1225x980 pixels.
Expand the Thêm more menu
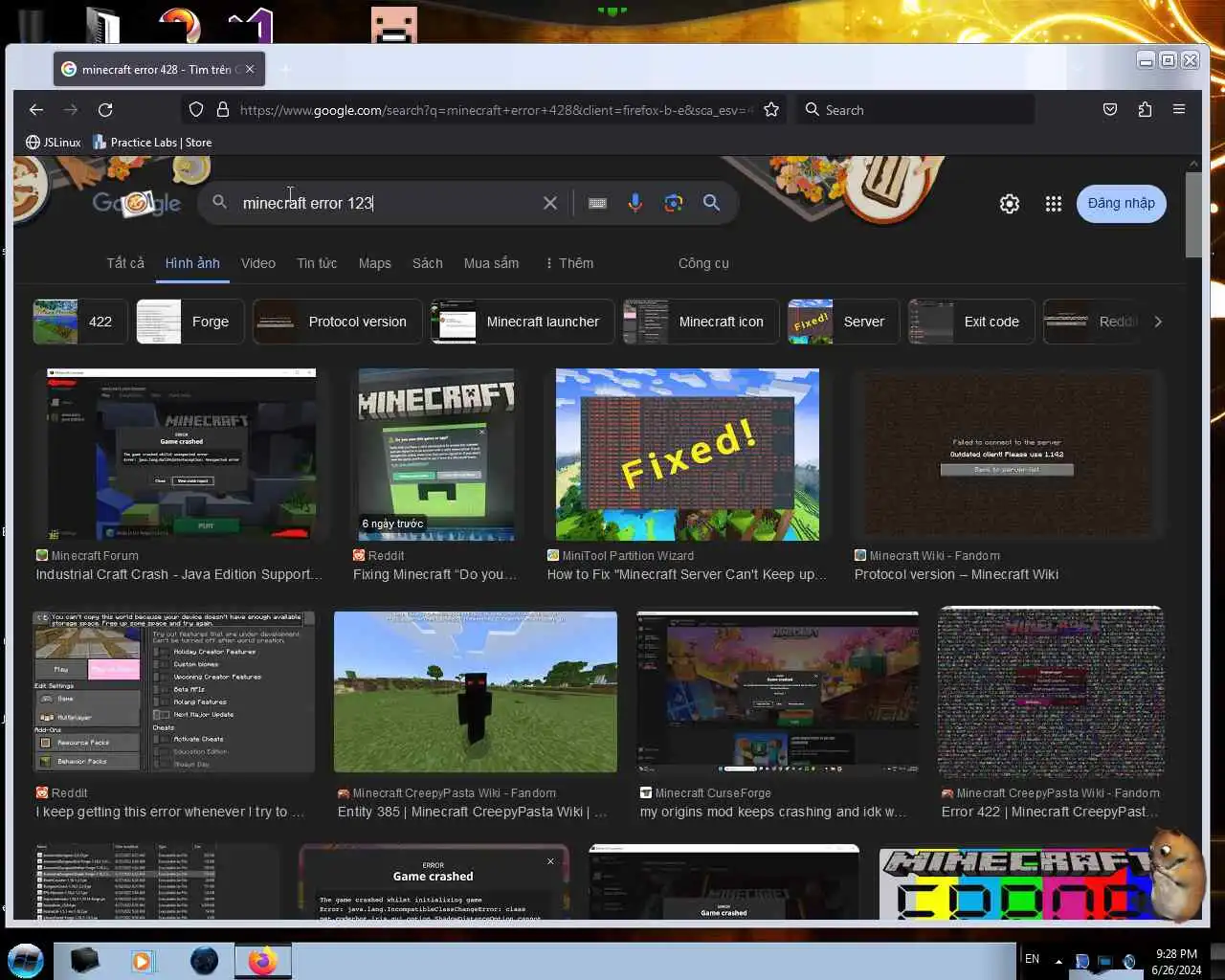pyautogui.click(x=569, y=263)
